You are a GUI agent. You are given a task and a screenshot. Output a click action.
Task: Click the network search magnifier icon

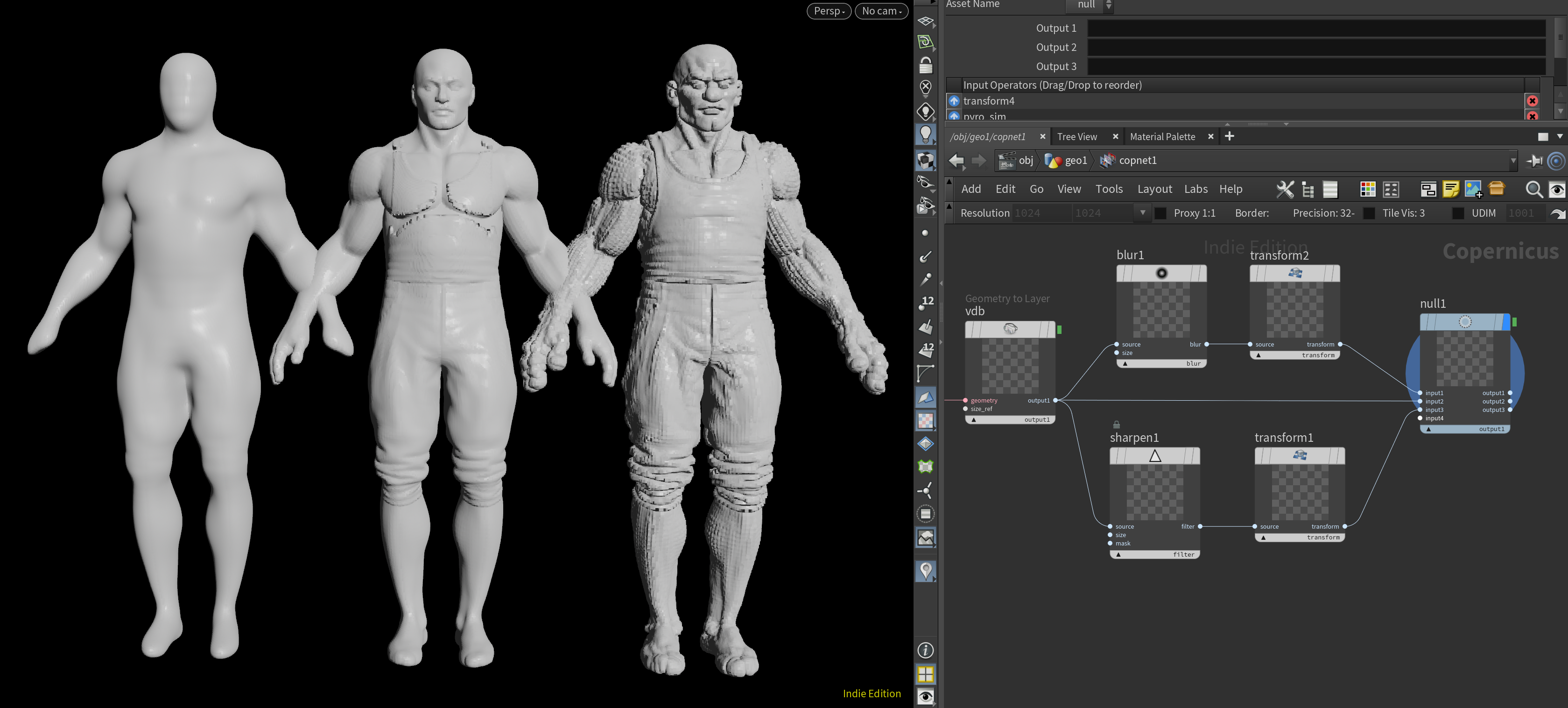(1533, 189)
